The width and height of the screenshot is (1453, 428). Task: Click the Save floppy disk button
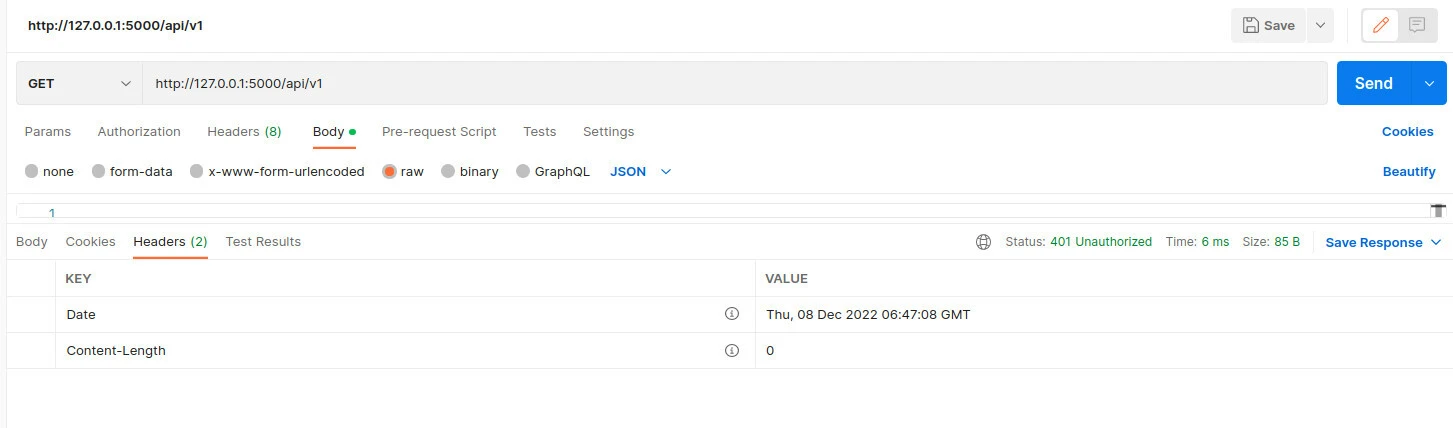coord(1268,26)
